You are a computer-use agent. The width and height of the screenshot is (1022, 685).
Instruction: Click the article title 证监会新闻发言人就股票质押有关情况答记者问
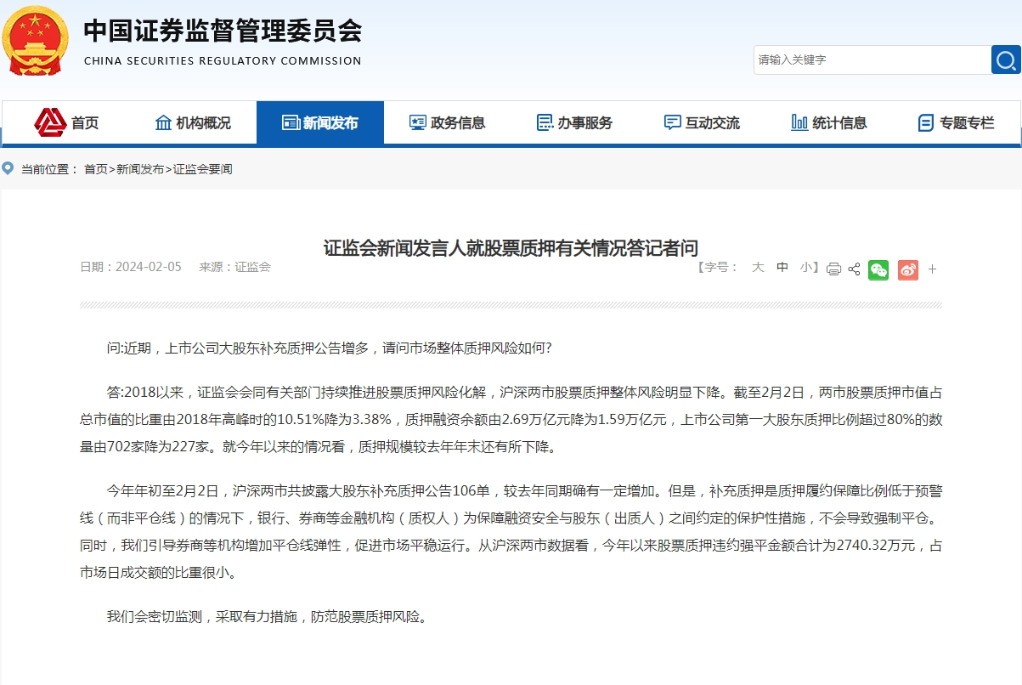(511, 248)
